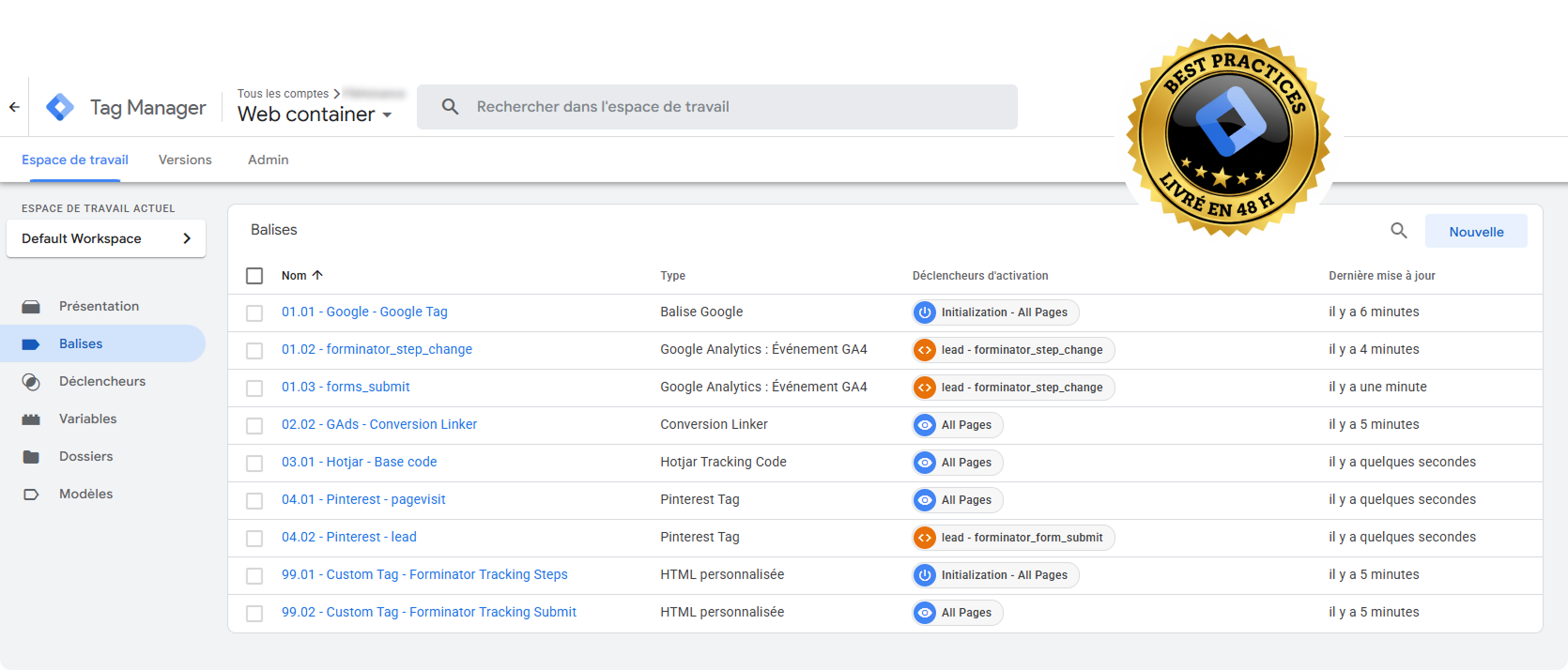Open Dossiers in the sidebar
1568x670 pixels.
click(85, 456)
